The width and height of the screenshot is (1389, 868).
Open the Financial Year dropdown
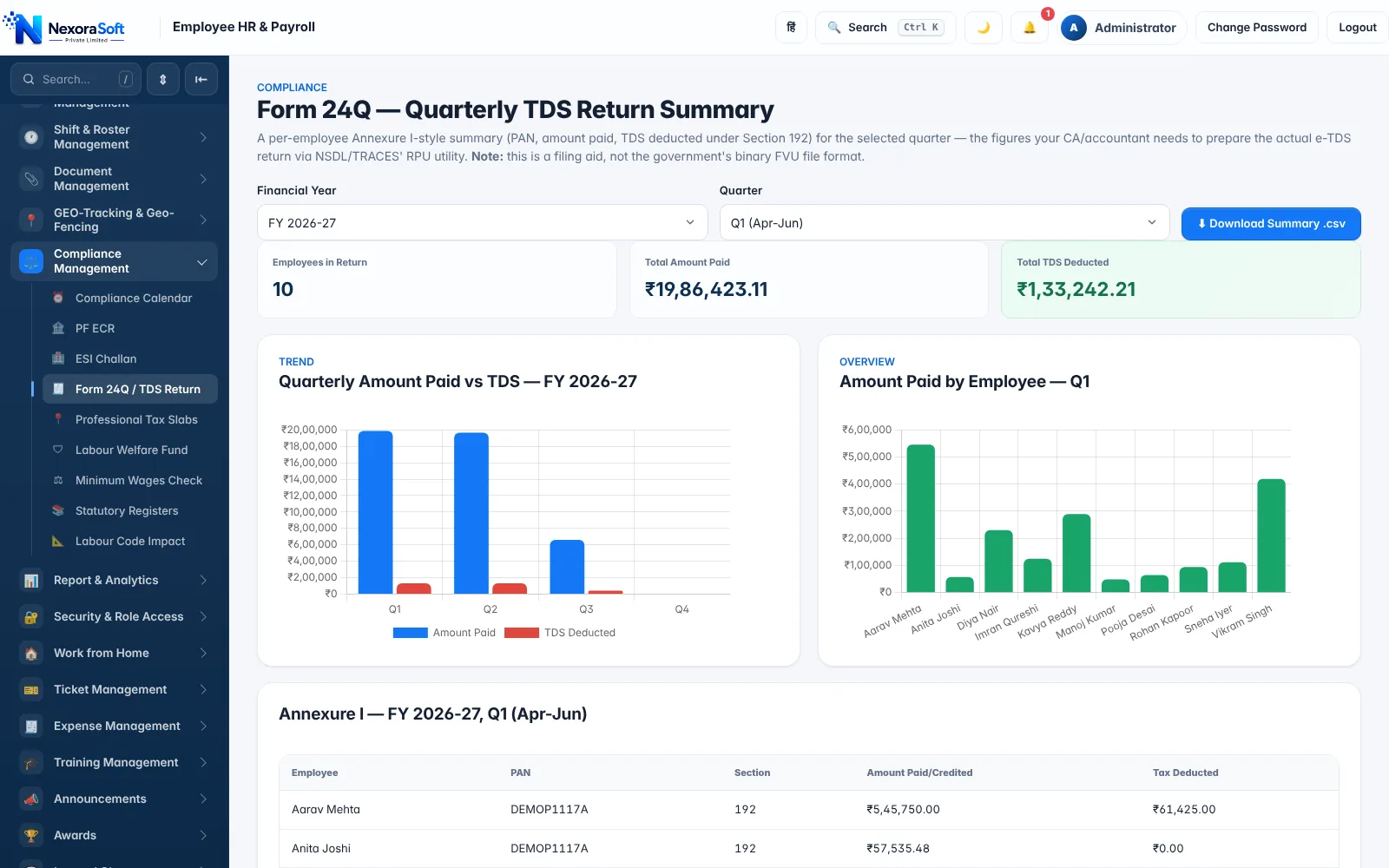pos(483,223)
